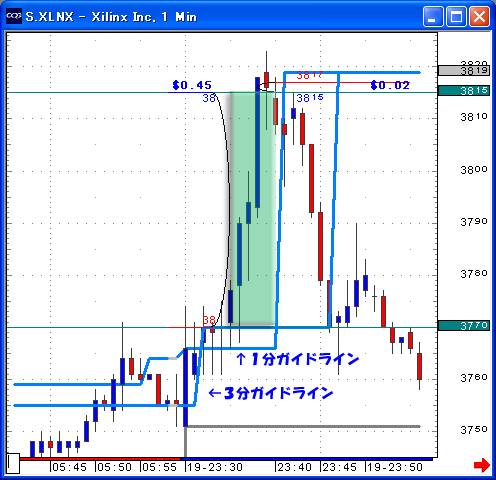Click the 05:50 time axis label

click(x=115, y=467)
